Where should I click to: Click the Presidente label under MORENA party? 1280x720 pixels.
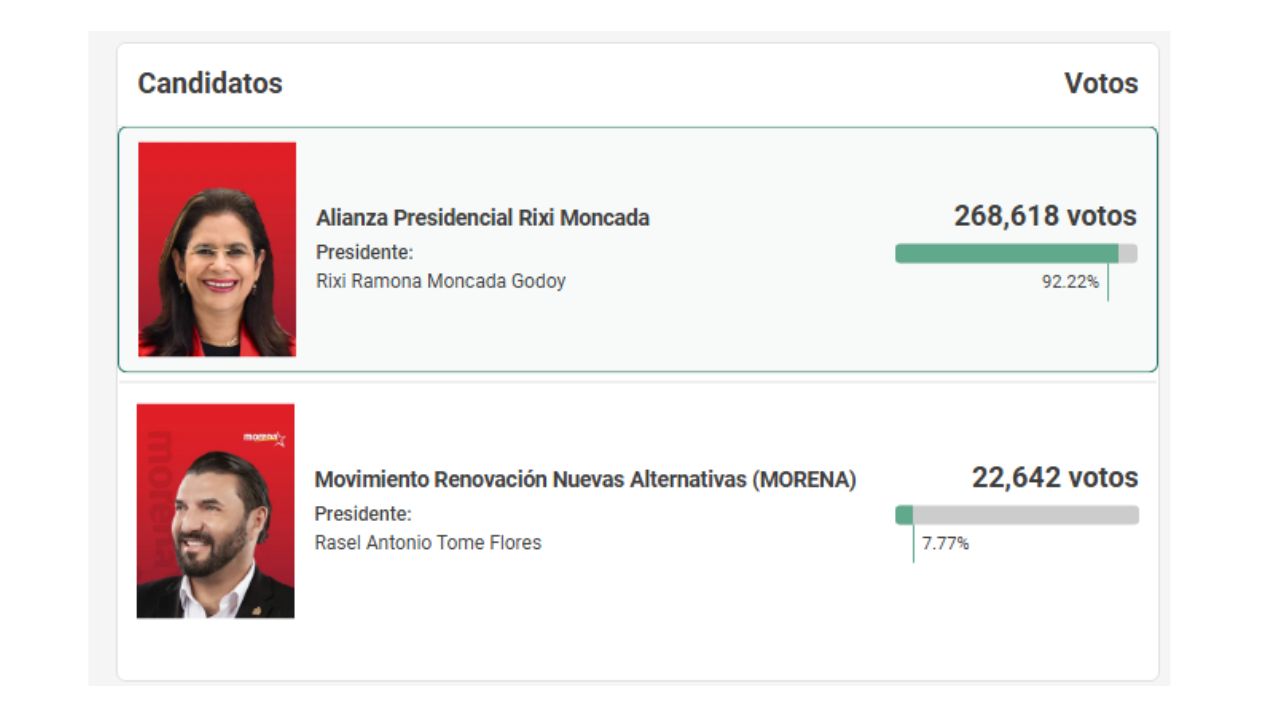click(x=363, y=514)
